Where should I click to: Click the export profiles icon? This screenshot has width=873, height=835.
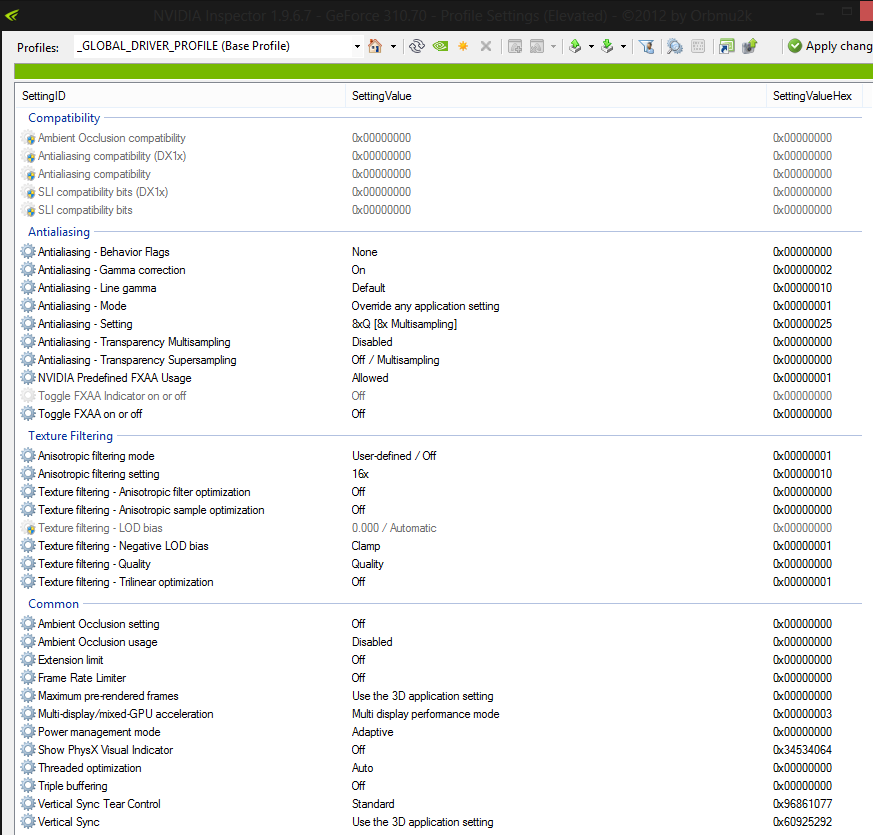pyautogui.click(x=575, y=46)
